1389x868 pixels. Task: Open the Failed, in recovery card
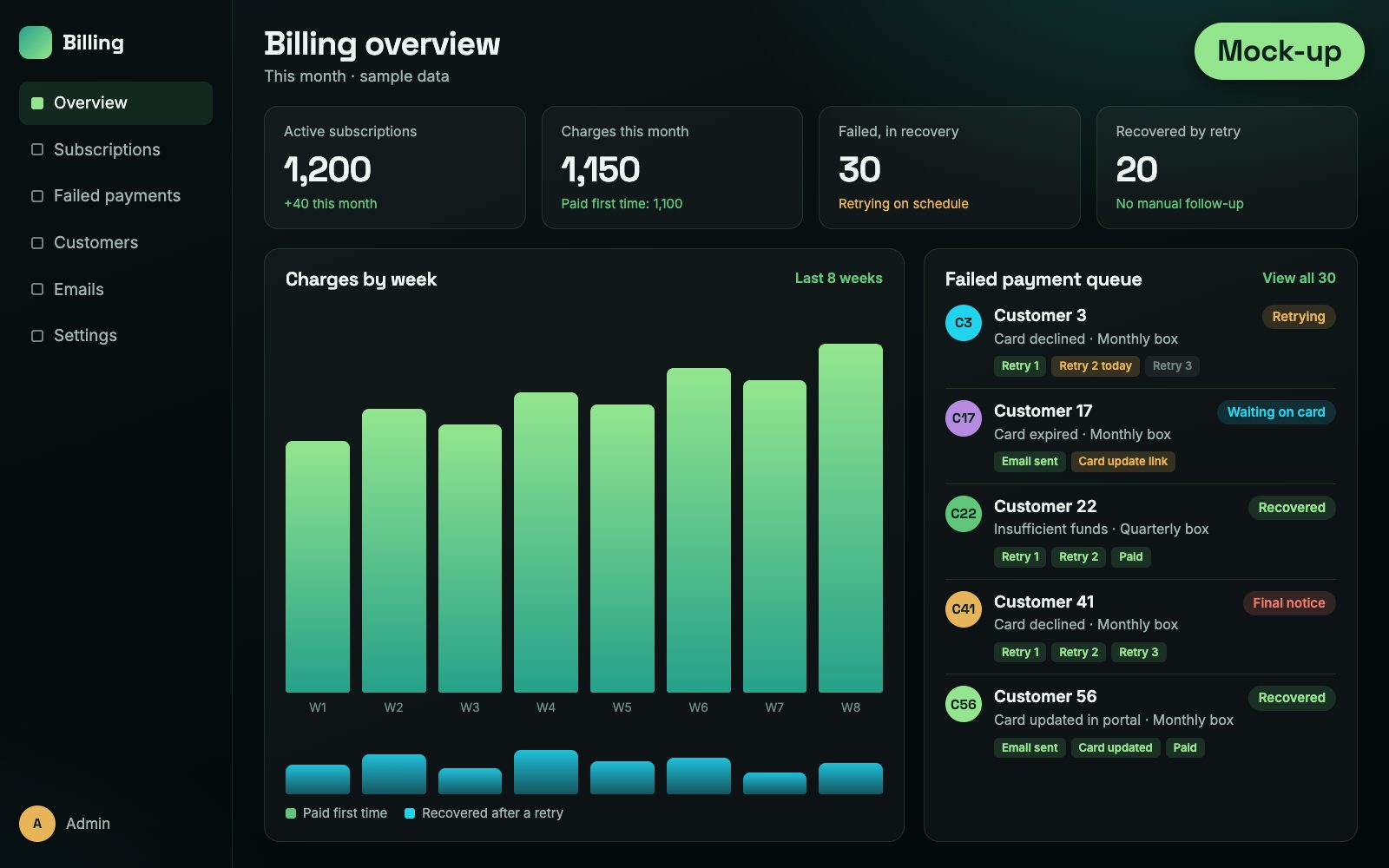950,168
